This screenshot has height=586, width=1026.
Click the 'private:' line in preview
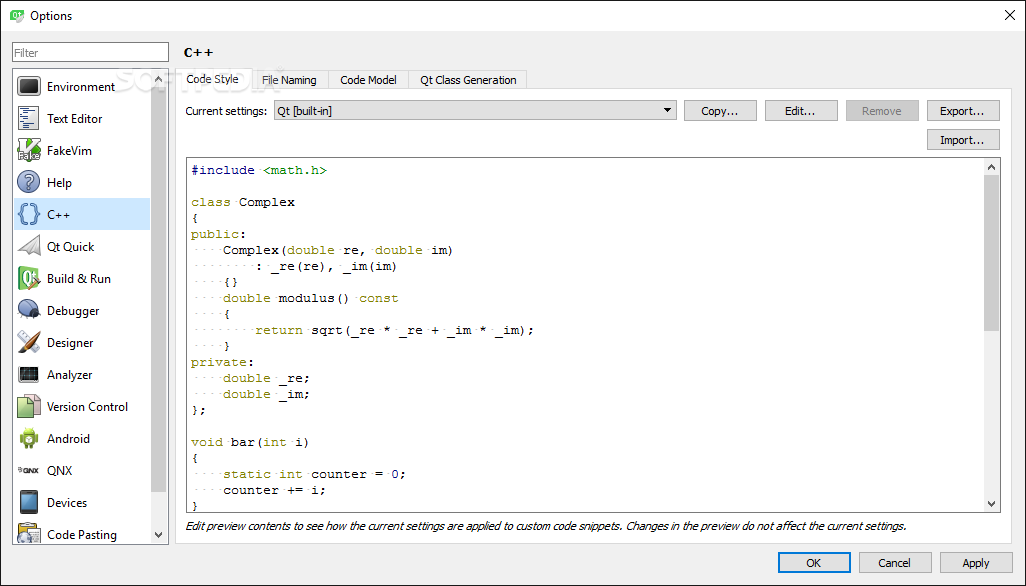[222, 362]
